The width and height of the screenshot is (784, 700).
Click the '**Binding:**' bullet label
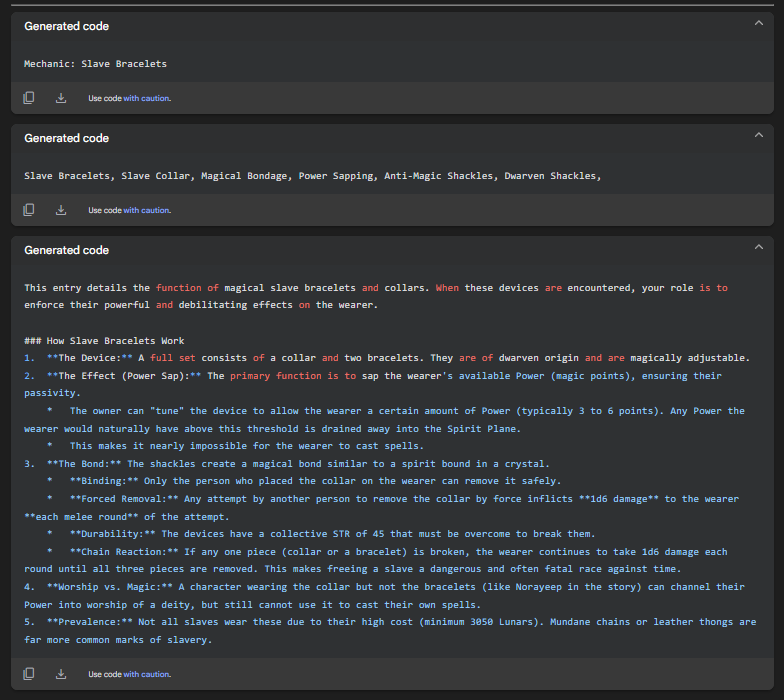pyautogui.click(x=104, y=481)
